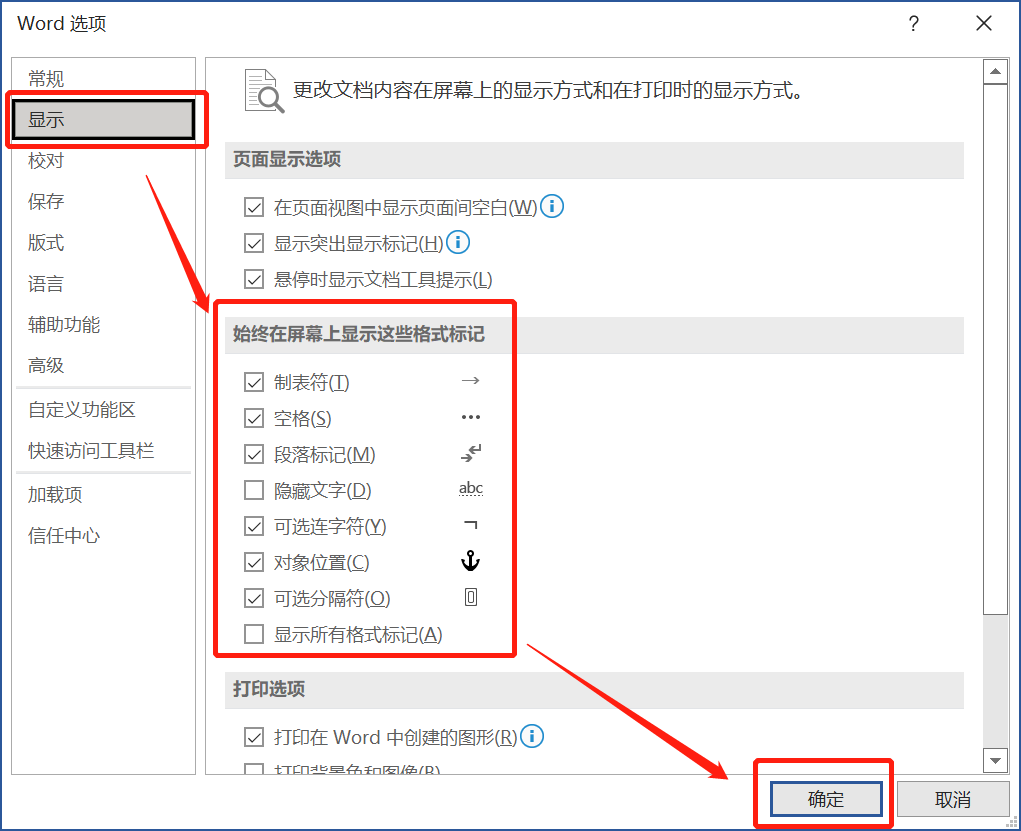
Task: Open the 校对 category
Action: point(104,160)
